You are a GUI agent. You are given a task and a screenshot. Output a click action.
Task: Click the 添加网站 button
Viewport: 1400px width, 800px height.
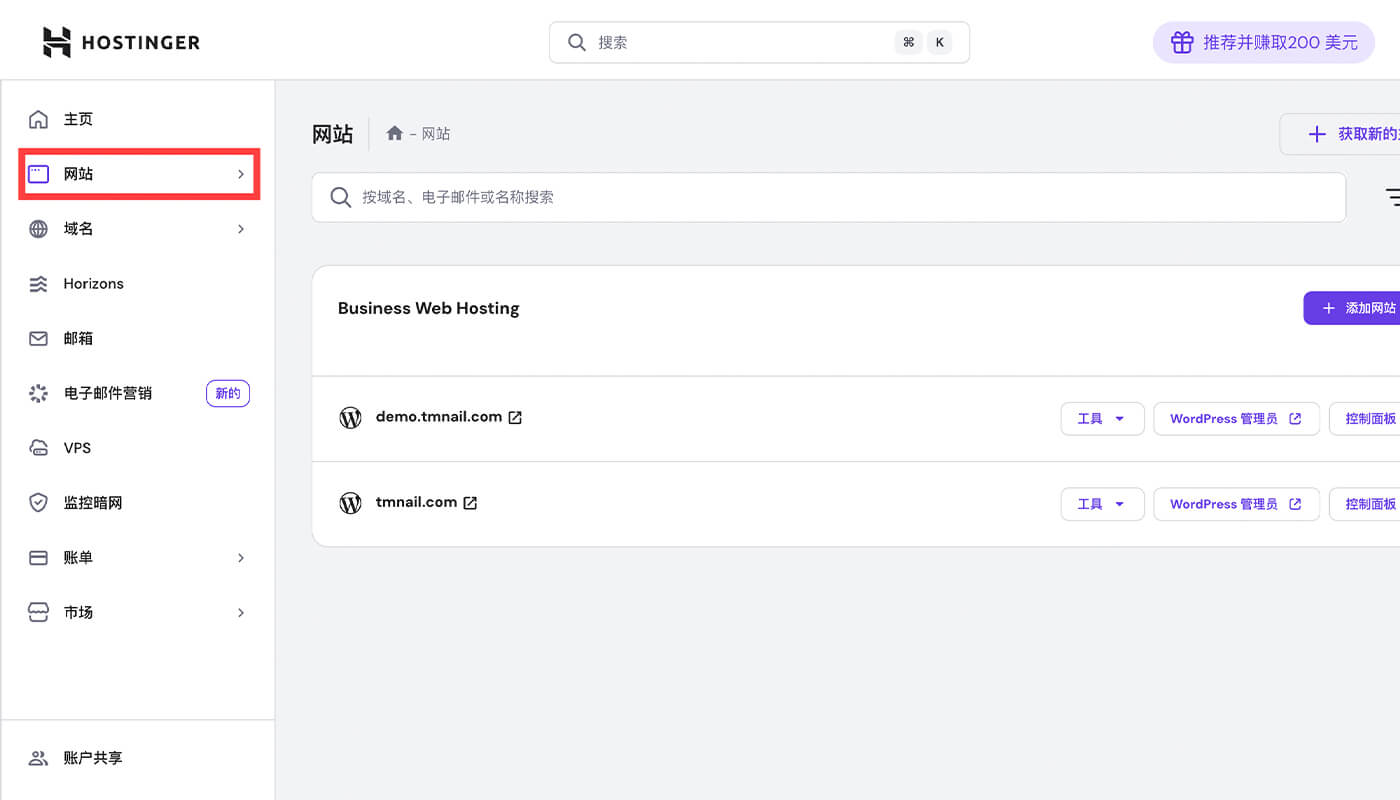(x=1352, y=308)
